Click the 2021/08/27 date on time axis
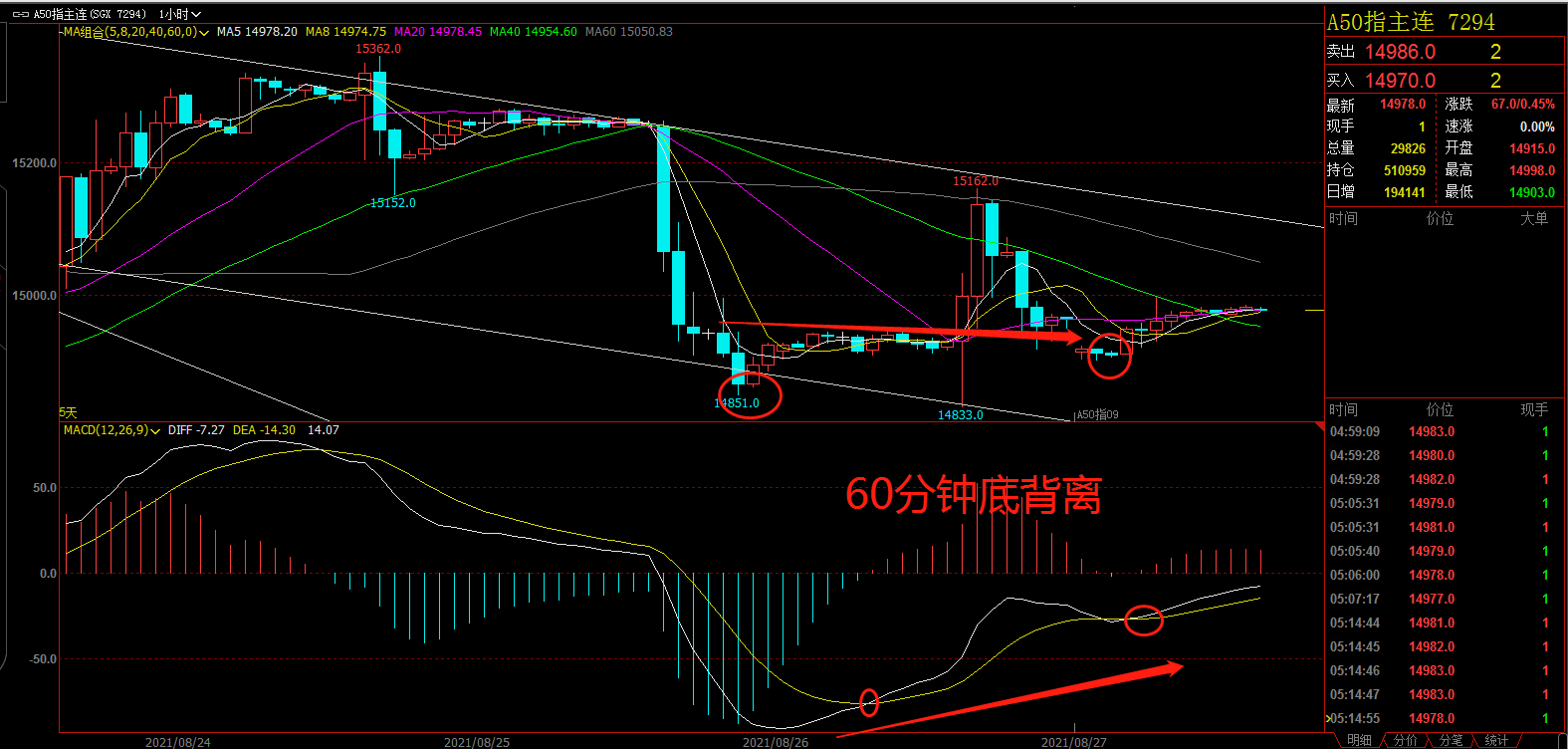This screenshot has width=1568, height=749. [1074, 742]
